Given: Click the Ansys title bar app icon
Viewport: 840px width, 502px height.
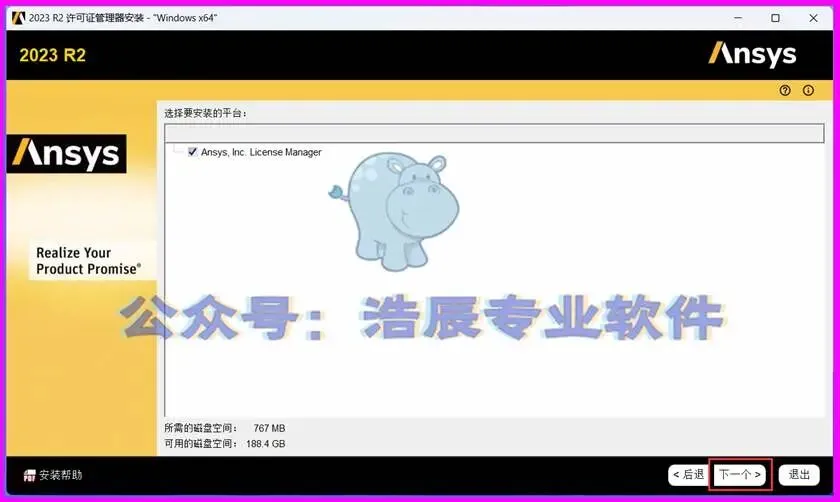Looking at the screenshot, I should pyautogui.click(x=18, y=18).
